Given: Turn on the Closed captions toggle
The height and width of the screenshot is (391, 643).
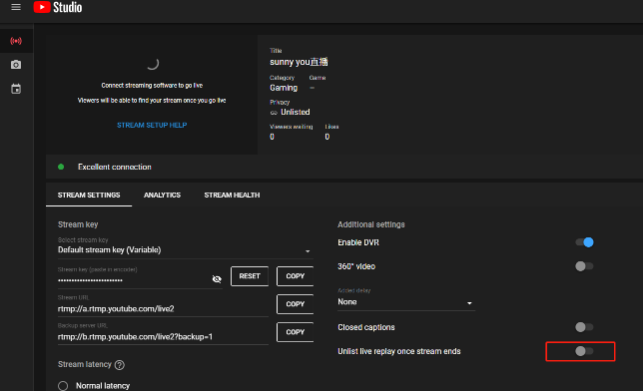Looking at the screenshot, I should click(584, 327).
